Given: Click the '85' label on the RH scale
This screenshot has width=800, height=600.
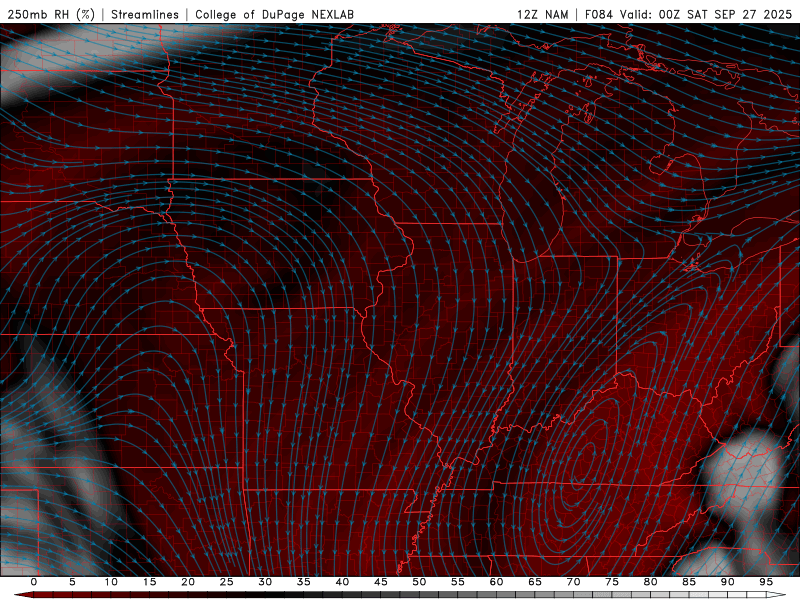Looking at the screenshot, I should (689, 582).
